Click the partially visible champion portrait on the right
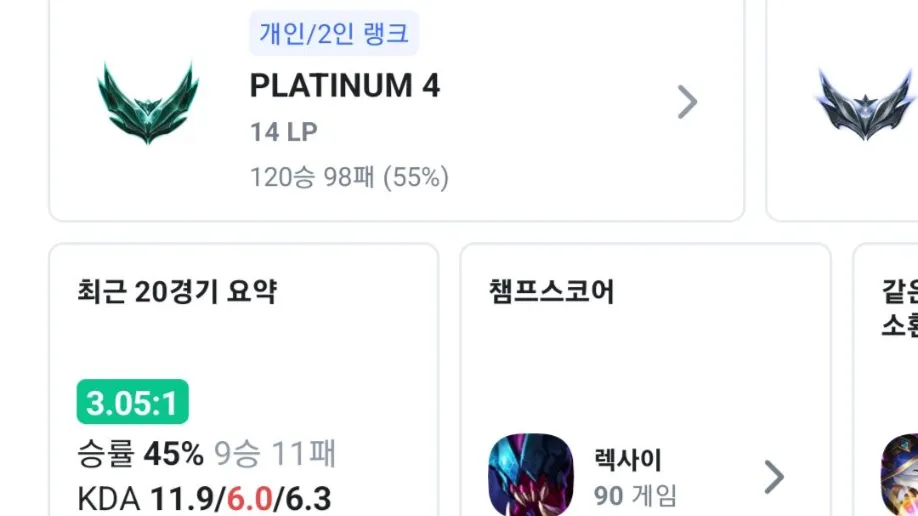This screenshot has width=918, height=516. (x=900, y=474)
